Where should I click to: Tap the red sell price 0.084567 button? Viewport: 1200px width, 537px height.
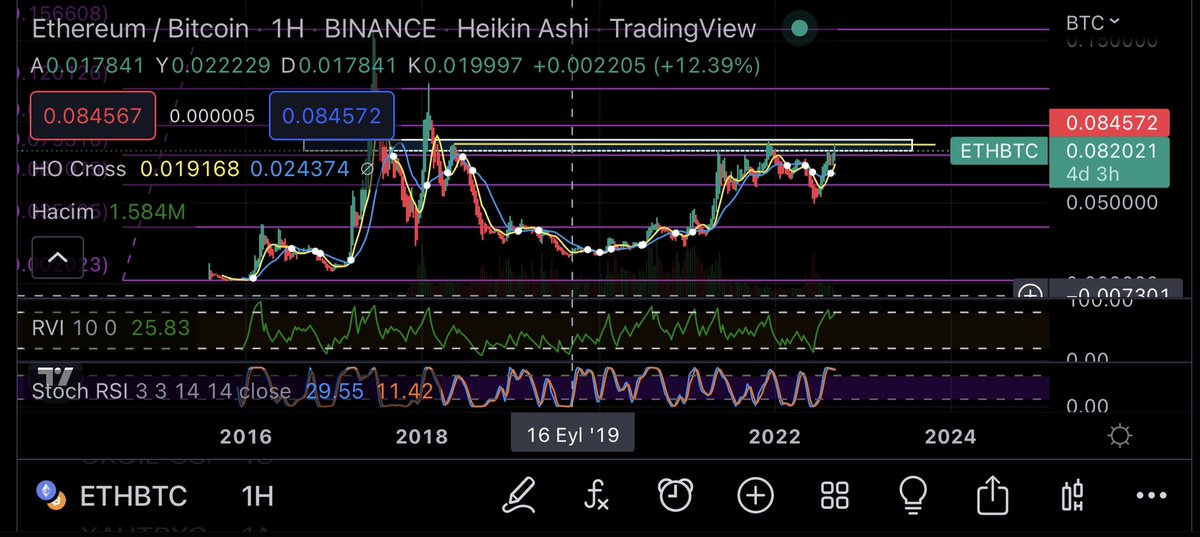click(x=94, y=115)
